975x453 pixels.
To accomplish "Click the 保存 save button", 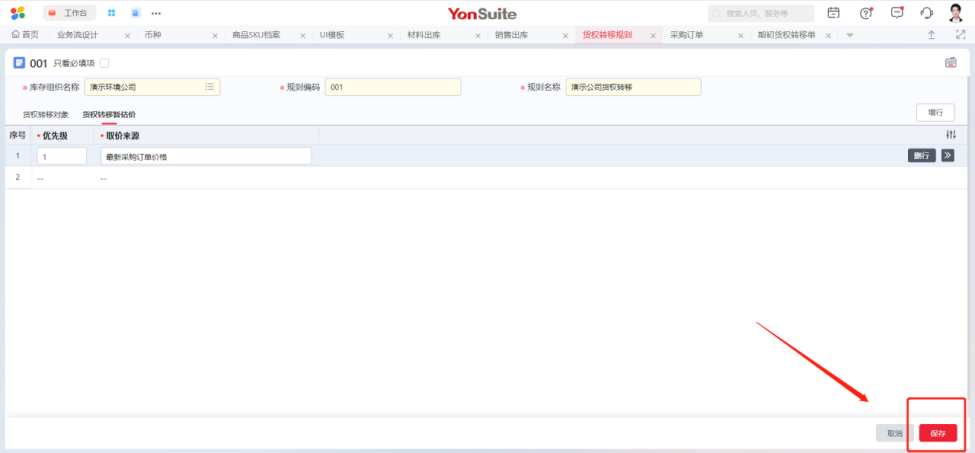I will (x=938, y=434).
